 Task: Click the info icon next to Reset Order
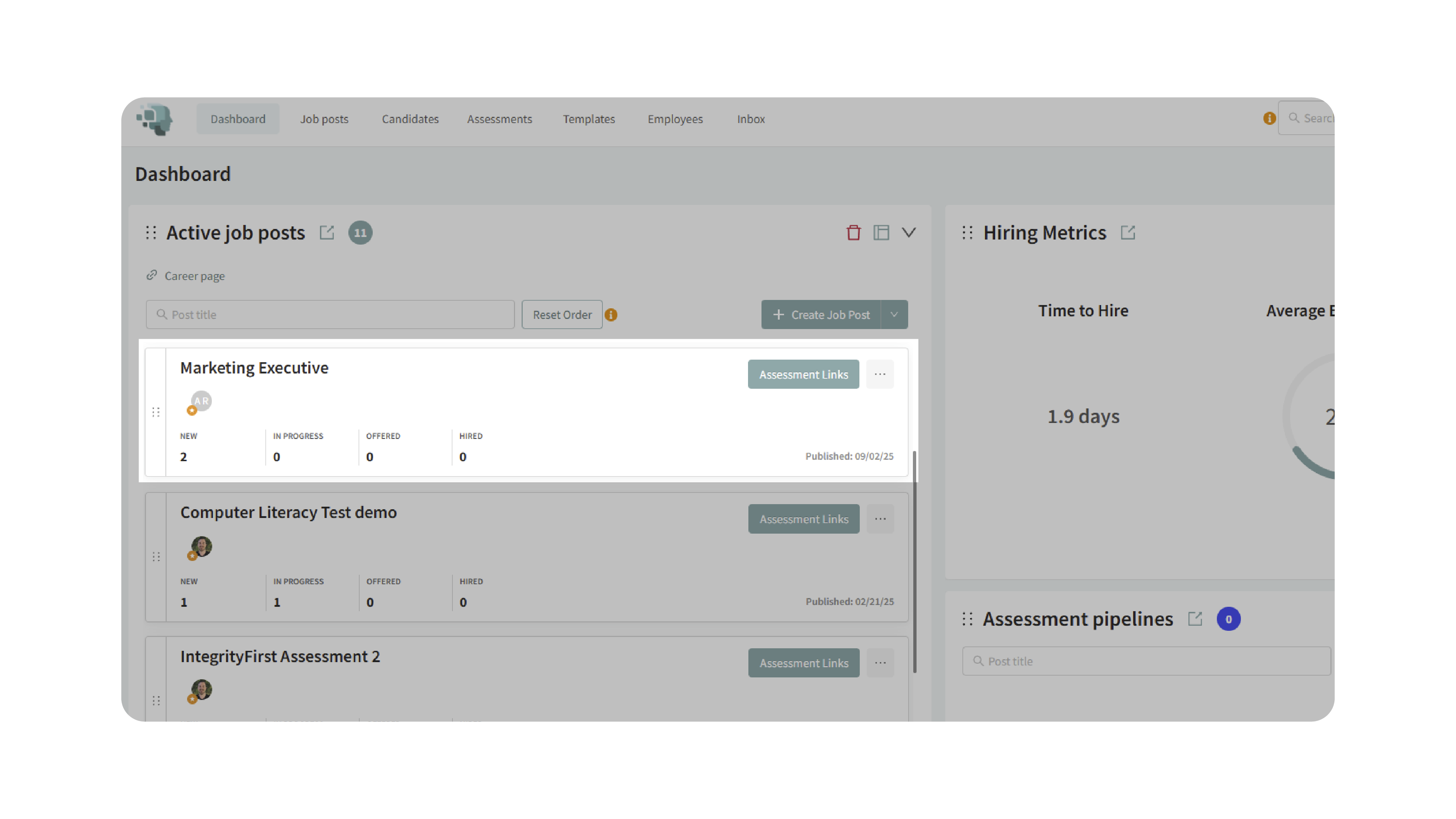coord(611,315)
